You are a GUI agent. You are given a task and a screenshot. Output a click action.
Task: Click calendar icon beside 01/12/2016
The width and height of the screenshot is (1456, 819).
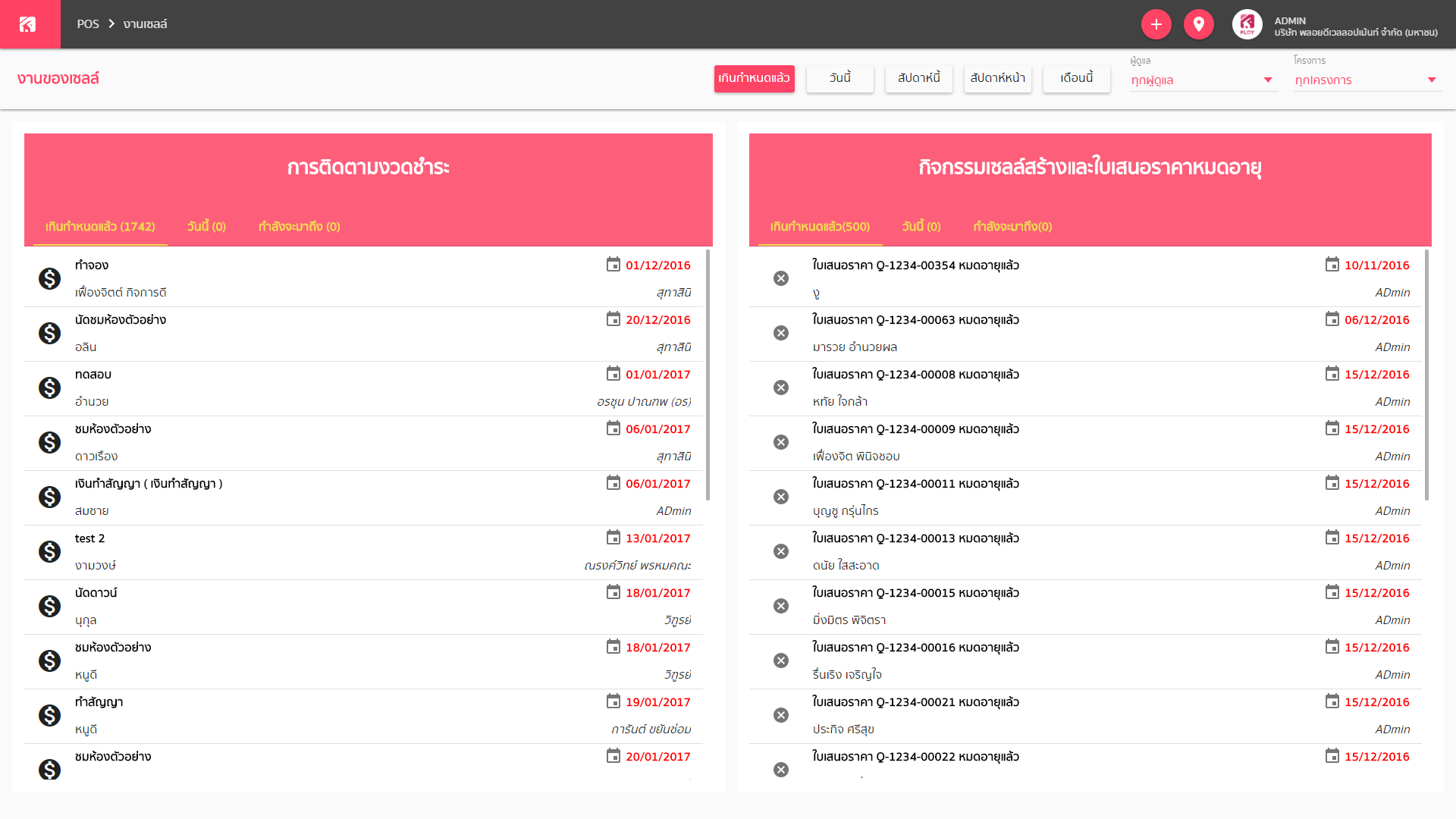[x=613, y=264]
